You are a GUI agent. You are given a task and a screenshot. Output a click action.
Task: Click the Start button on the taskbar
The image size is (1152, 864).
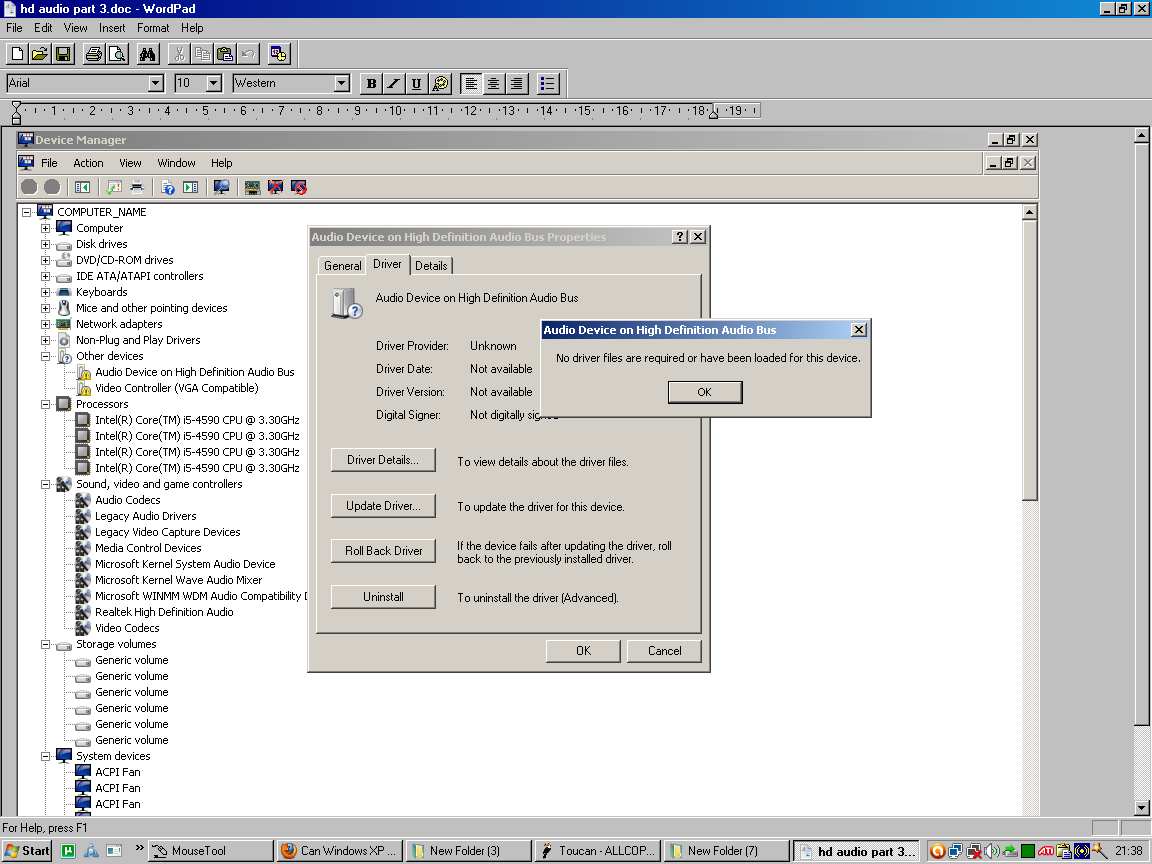(26, 851)
